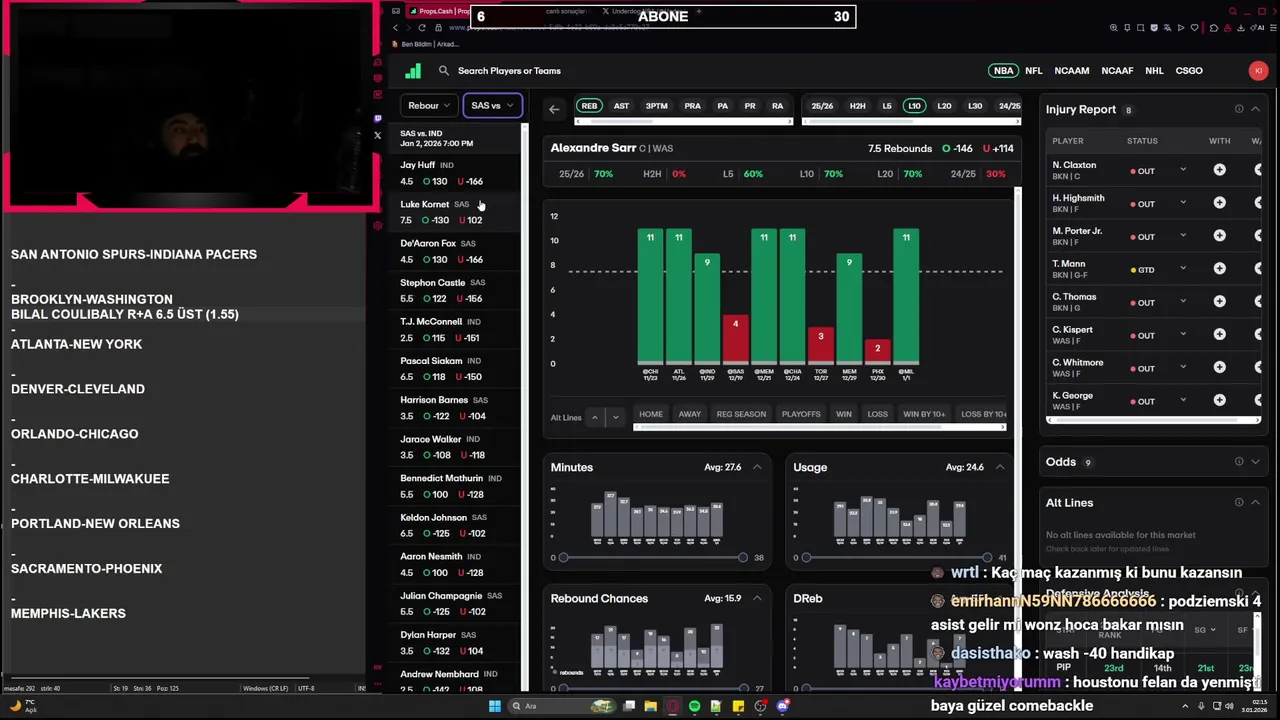Add K. George with plus icon

(1219, 401)
